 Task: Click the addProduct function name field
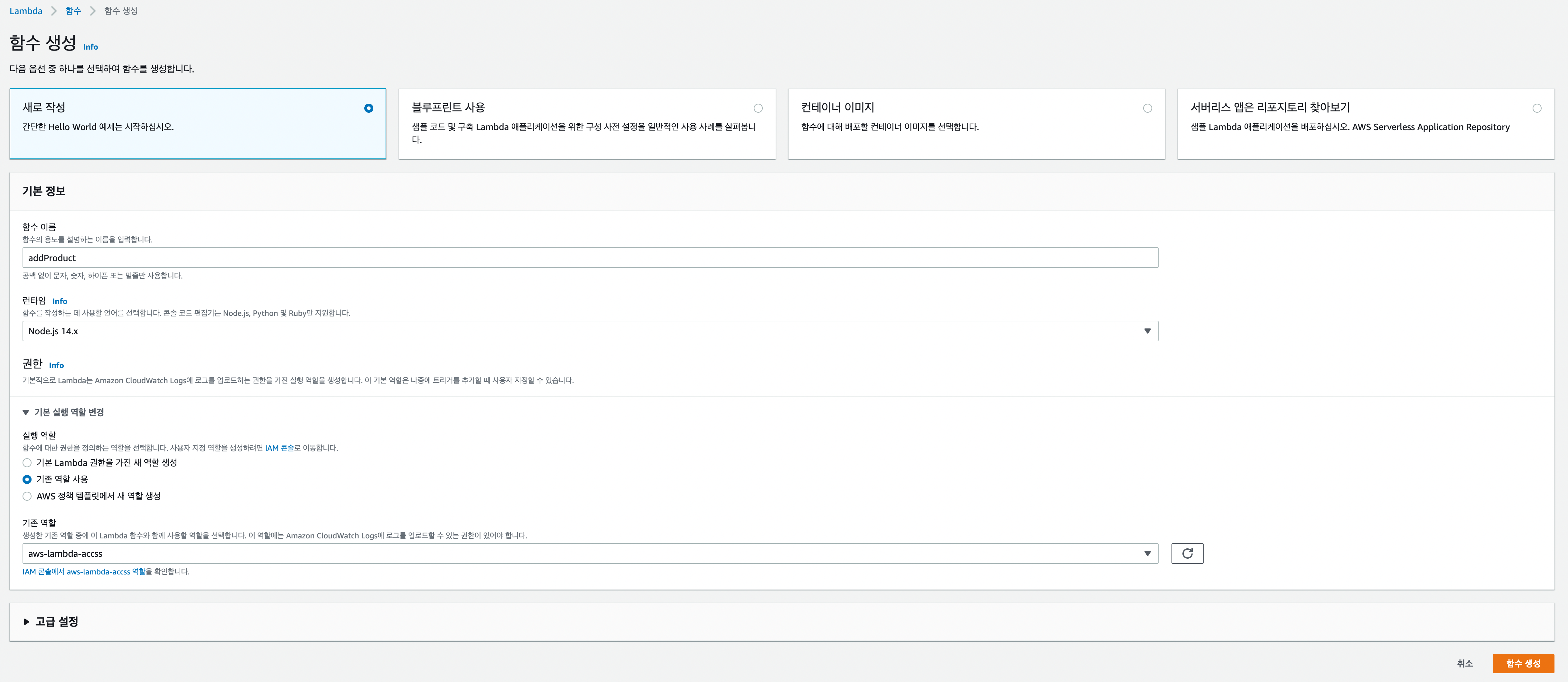[589, 258]
